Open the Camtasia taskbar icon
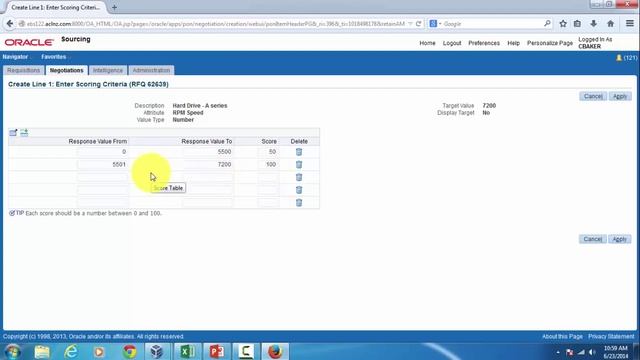Image resolution: width=640 pixels, height=360 pixels. point(246,351)
